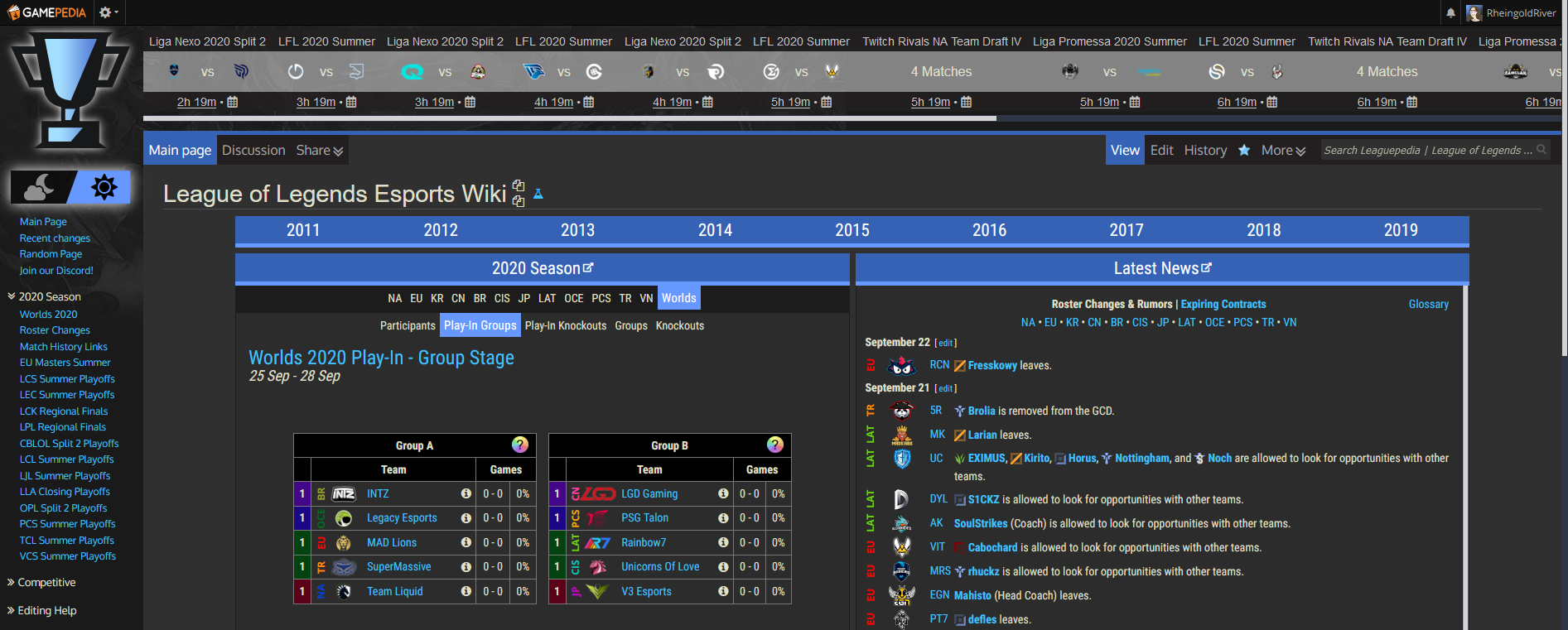Expand the More dropdown
The height and width of the screenshot is (630, 1568).
[x=1283, y=150]
